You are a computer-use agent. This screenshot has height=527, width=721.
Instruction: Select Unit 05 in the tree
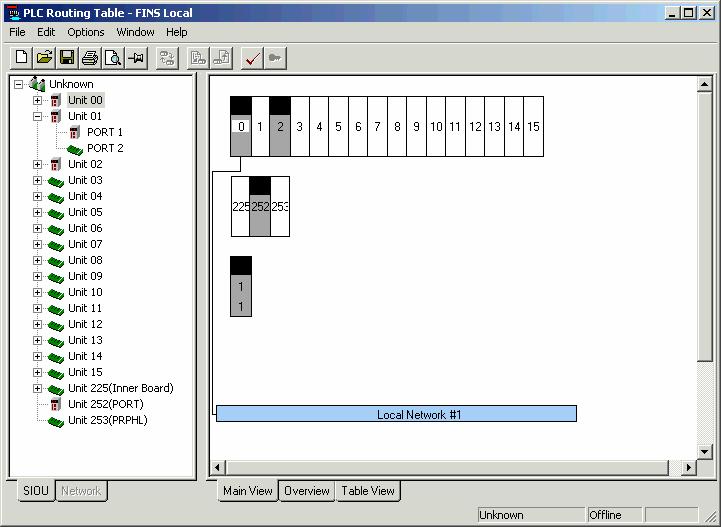pos(85,212)
